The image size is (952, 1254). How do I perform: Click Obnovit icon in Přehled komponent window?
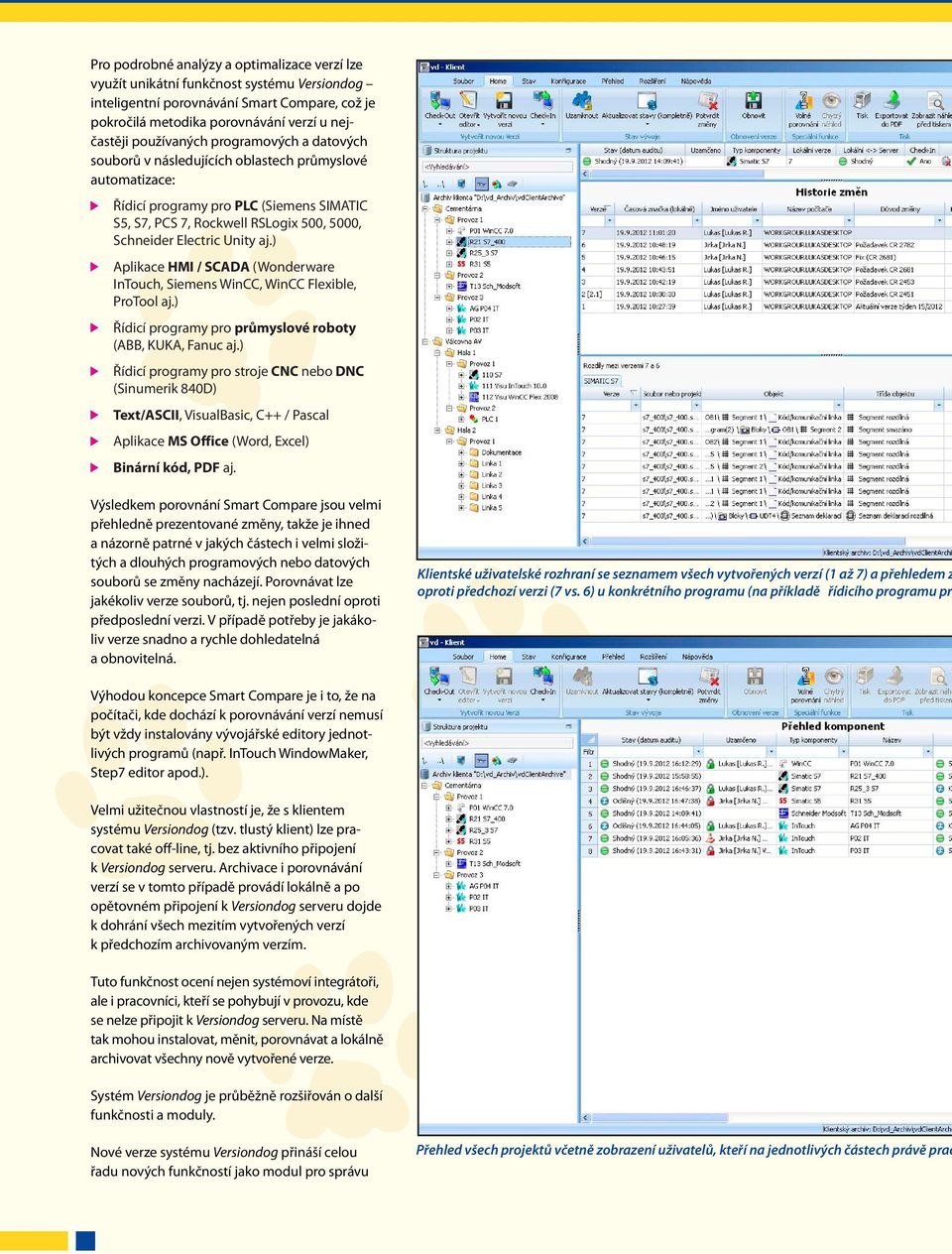756,677
